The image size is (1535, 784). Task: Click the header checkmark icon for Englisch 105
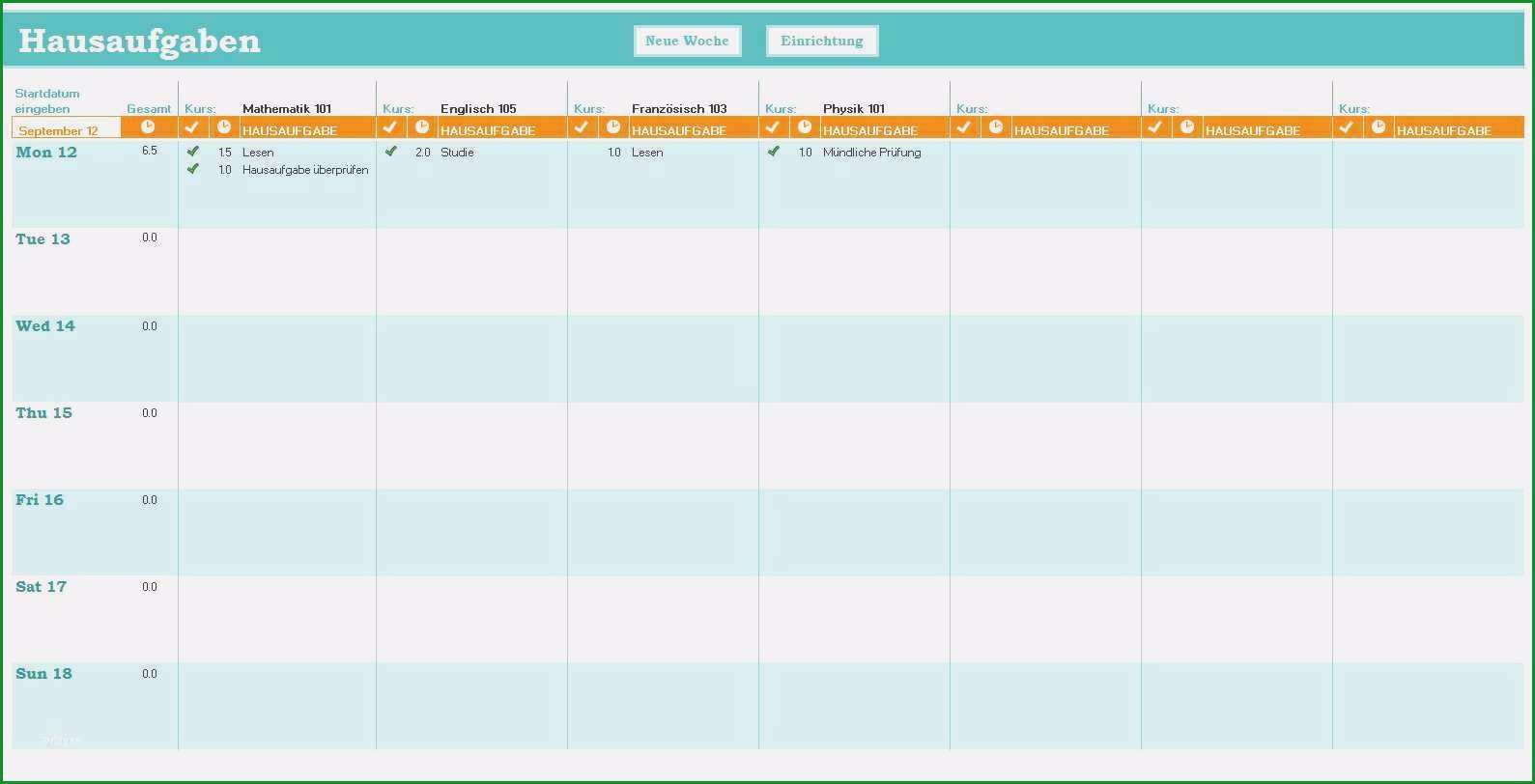tap(390, 126)
